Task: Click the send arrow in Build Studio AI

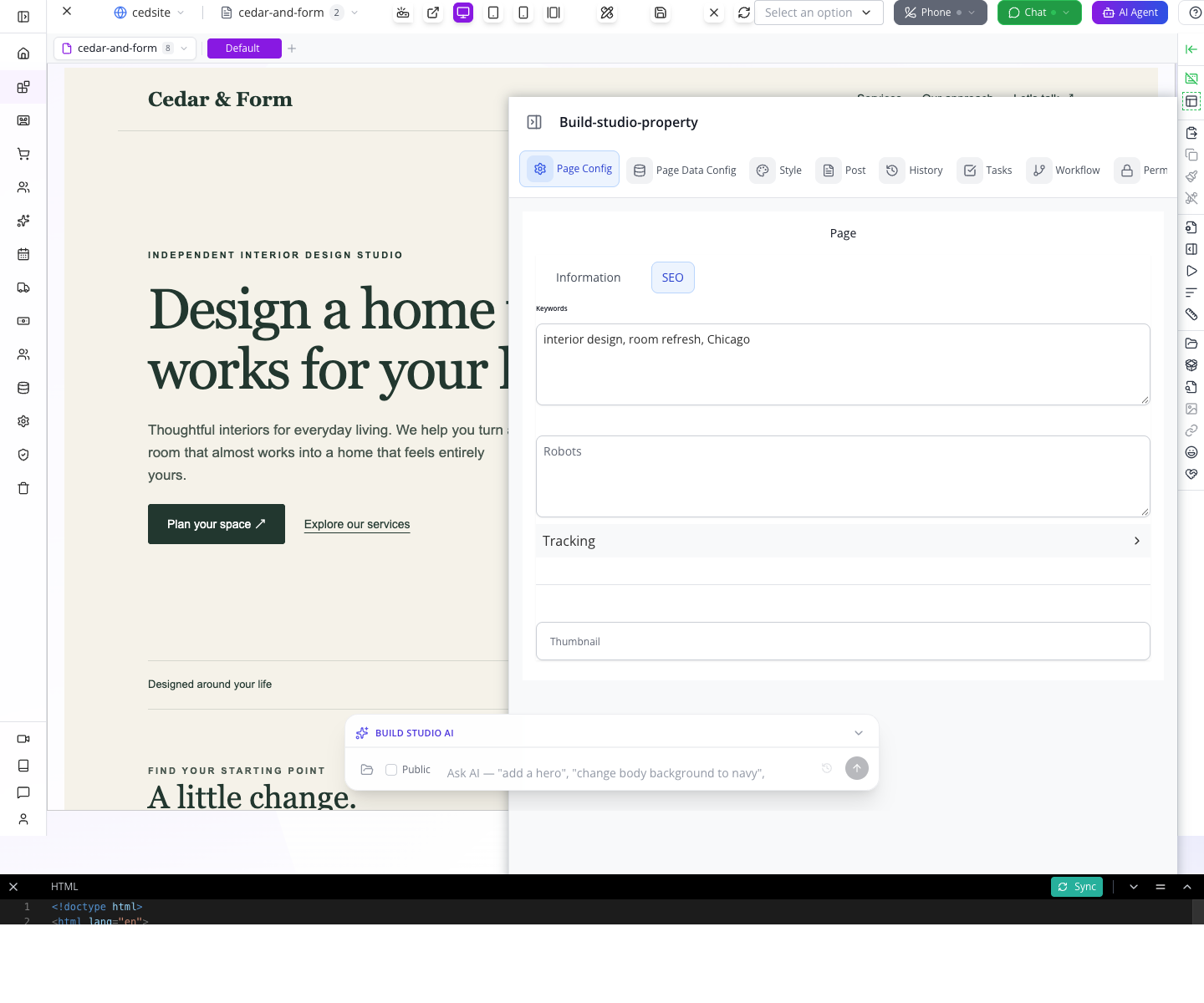Action: click(x=857, y=768)
